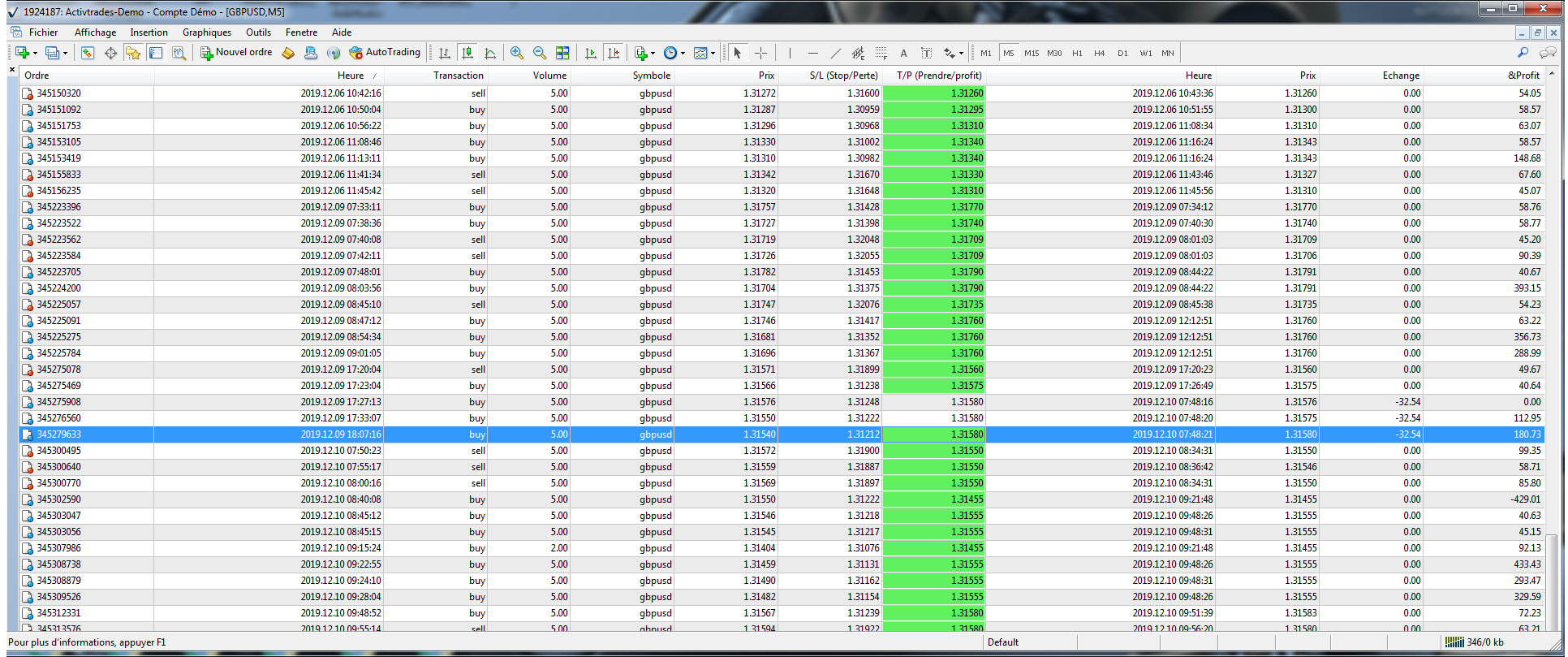Image resolution: width=1568 pixels, height=657 pixels.
Task: Open the search magnifier at top right
Action: [1523, 53]
